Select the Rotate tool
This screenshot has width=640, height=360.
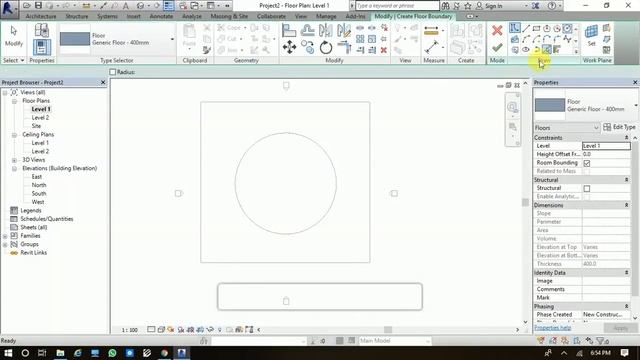click(x=326, y=48)
